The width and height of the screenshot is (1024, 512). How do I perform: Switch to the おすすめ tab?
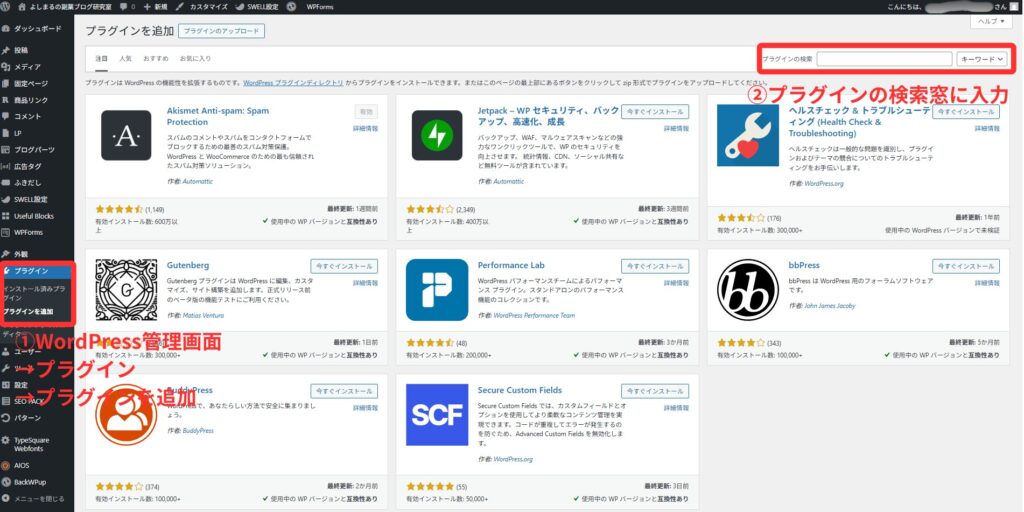156,59
